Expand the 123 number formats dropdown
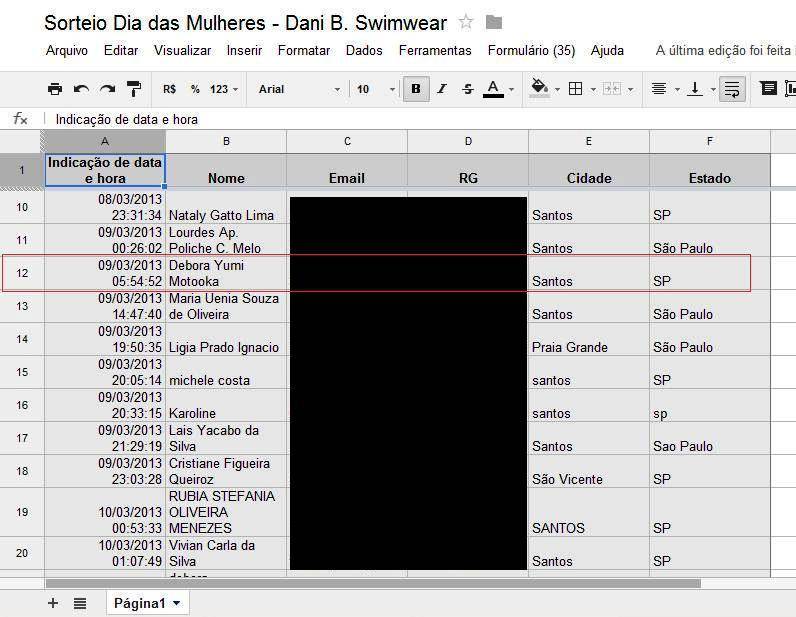This screenshot has height=617, width=796. (x=224, y=89)
